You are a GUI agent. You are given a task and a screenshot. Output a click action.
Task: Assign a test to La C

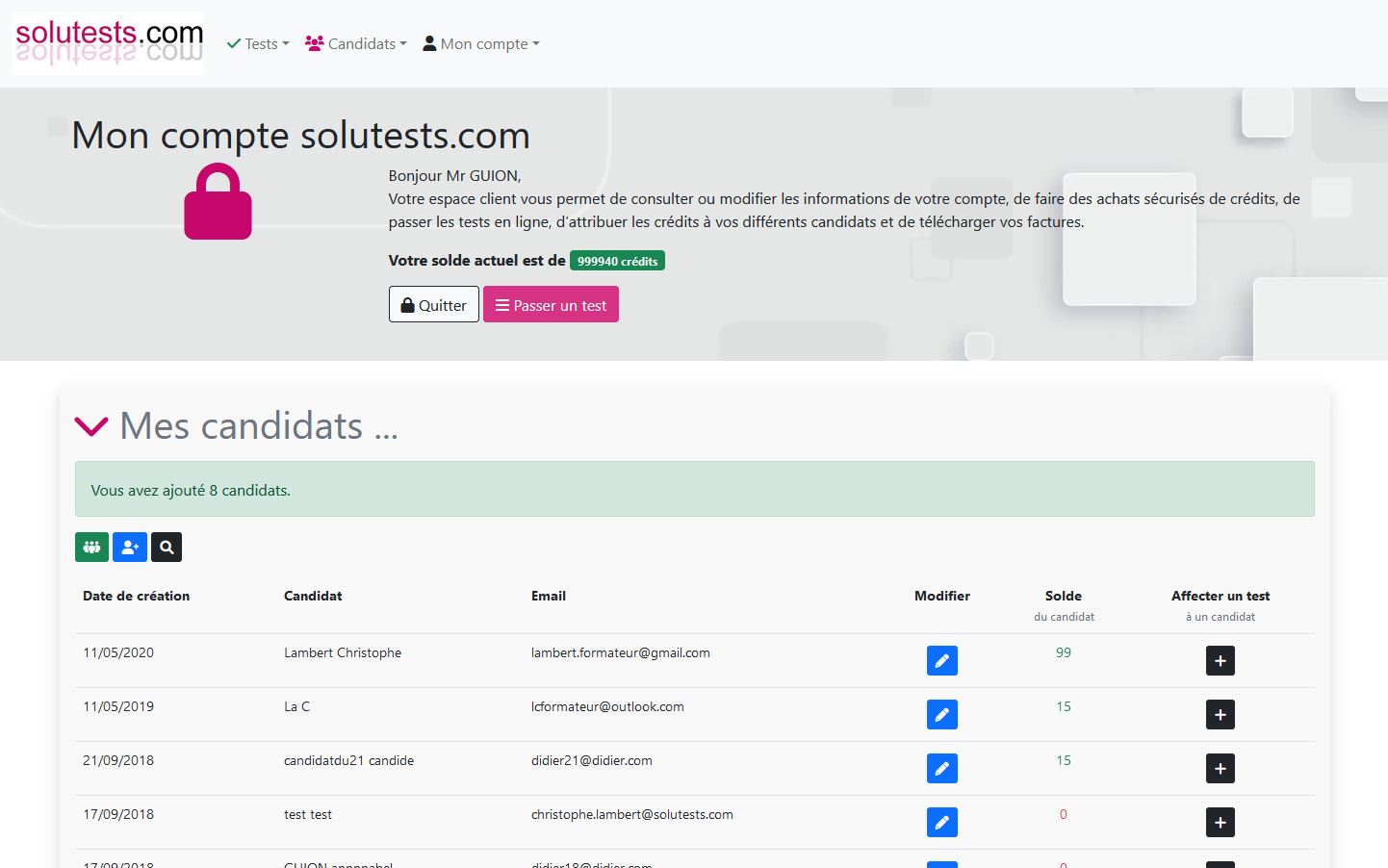(1220, 715)
